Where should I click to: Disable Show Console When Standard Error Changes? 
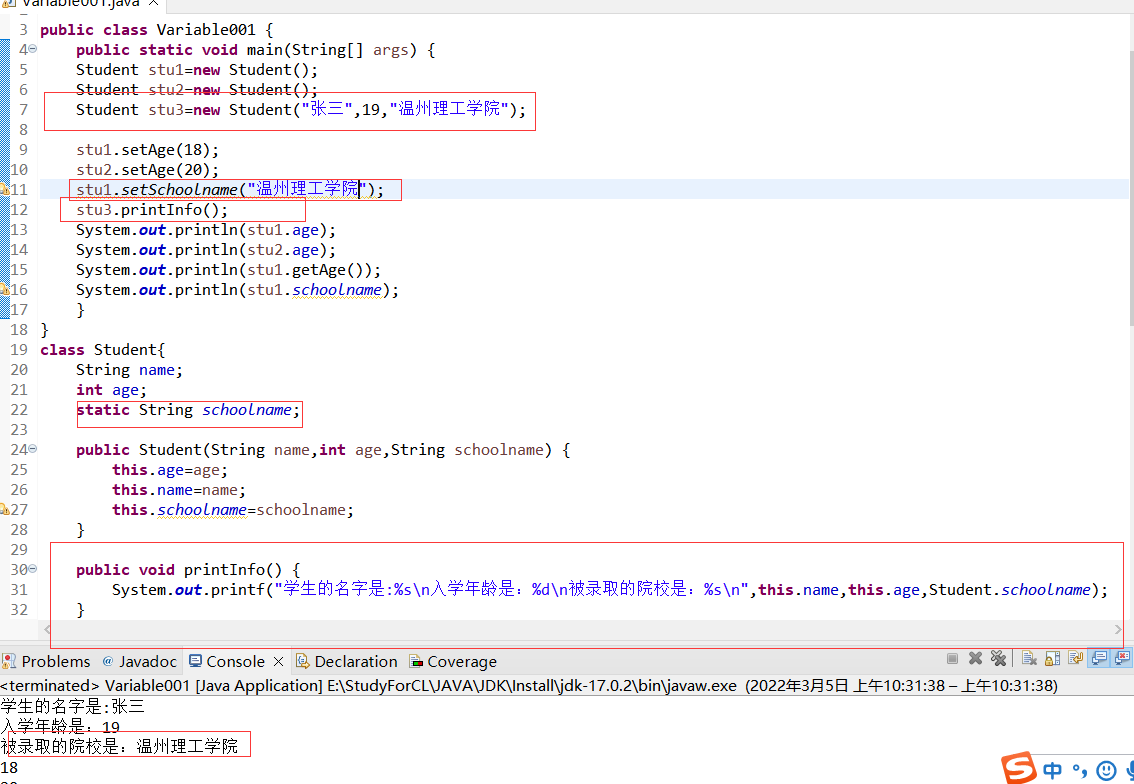[1122, 658]
